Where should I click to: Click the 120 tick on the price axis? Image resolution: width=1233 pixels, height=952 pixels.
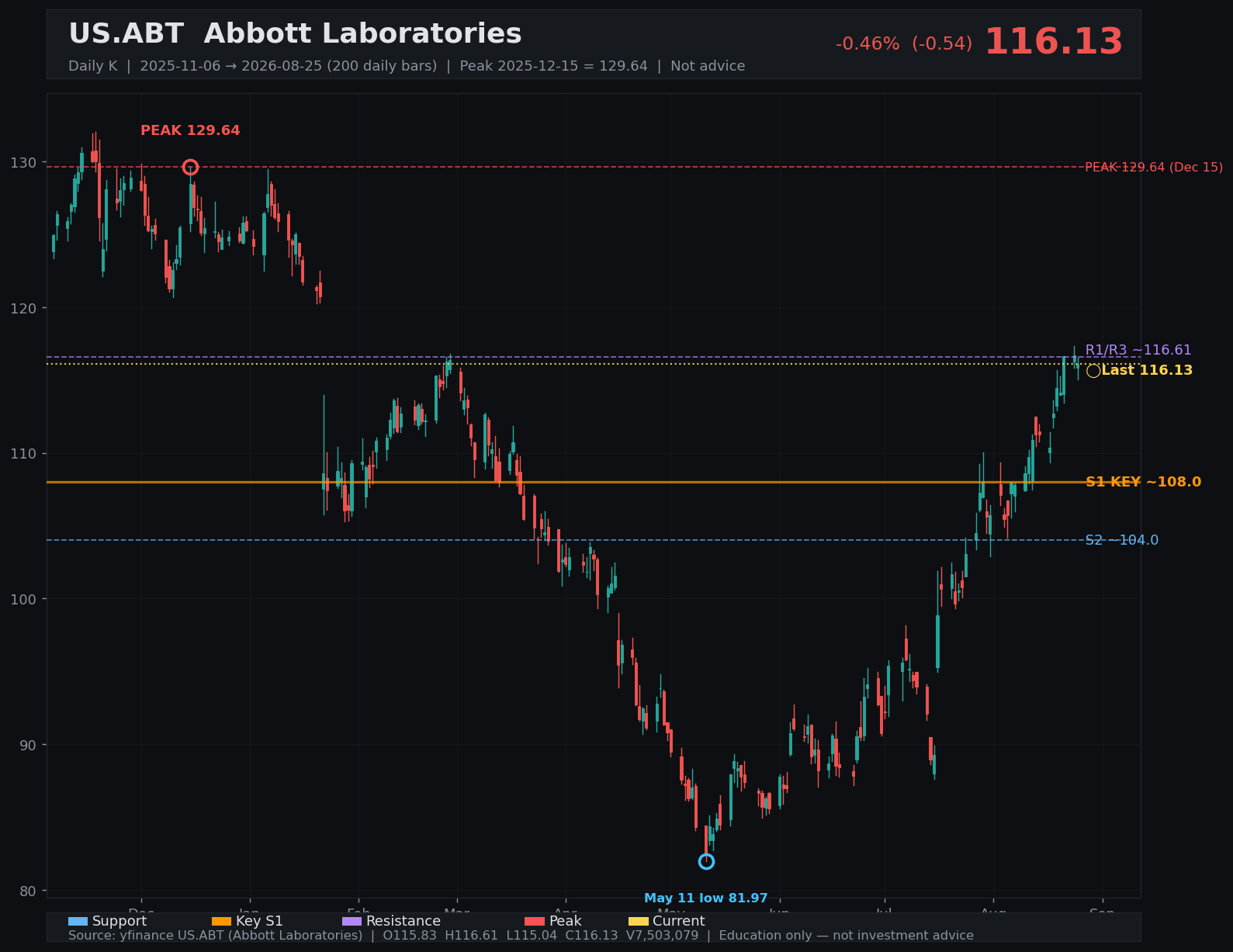[x=23, y=308]
